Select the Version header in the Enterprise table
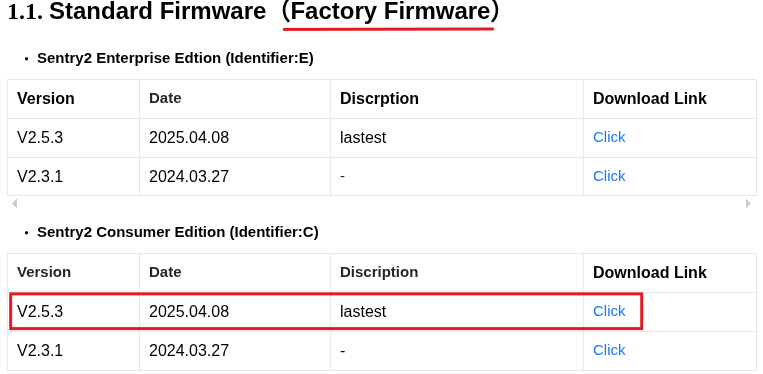 click(x=46, y=98)
